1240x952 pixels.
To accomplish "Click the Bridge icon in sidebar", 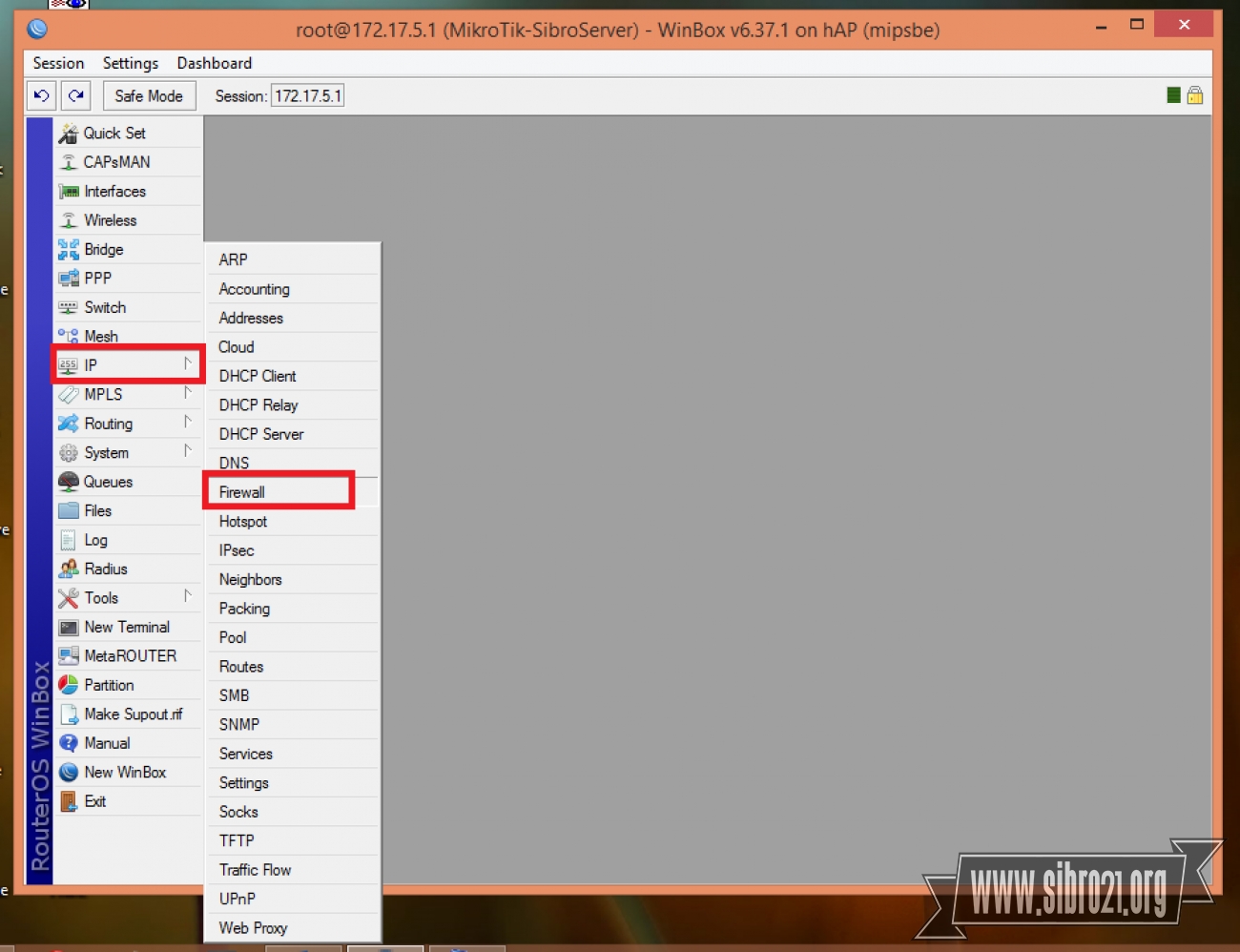I will click(68, 250).
